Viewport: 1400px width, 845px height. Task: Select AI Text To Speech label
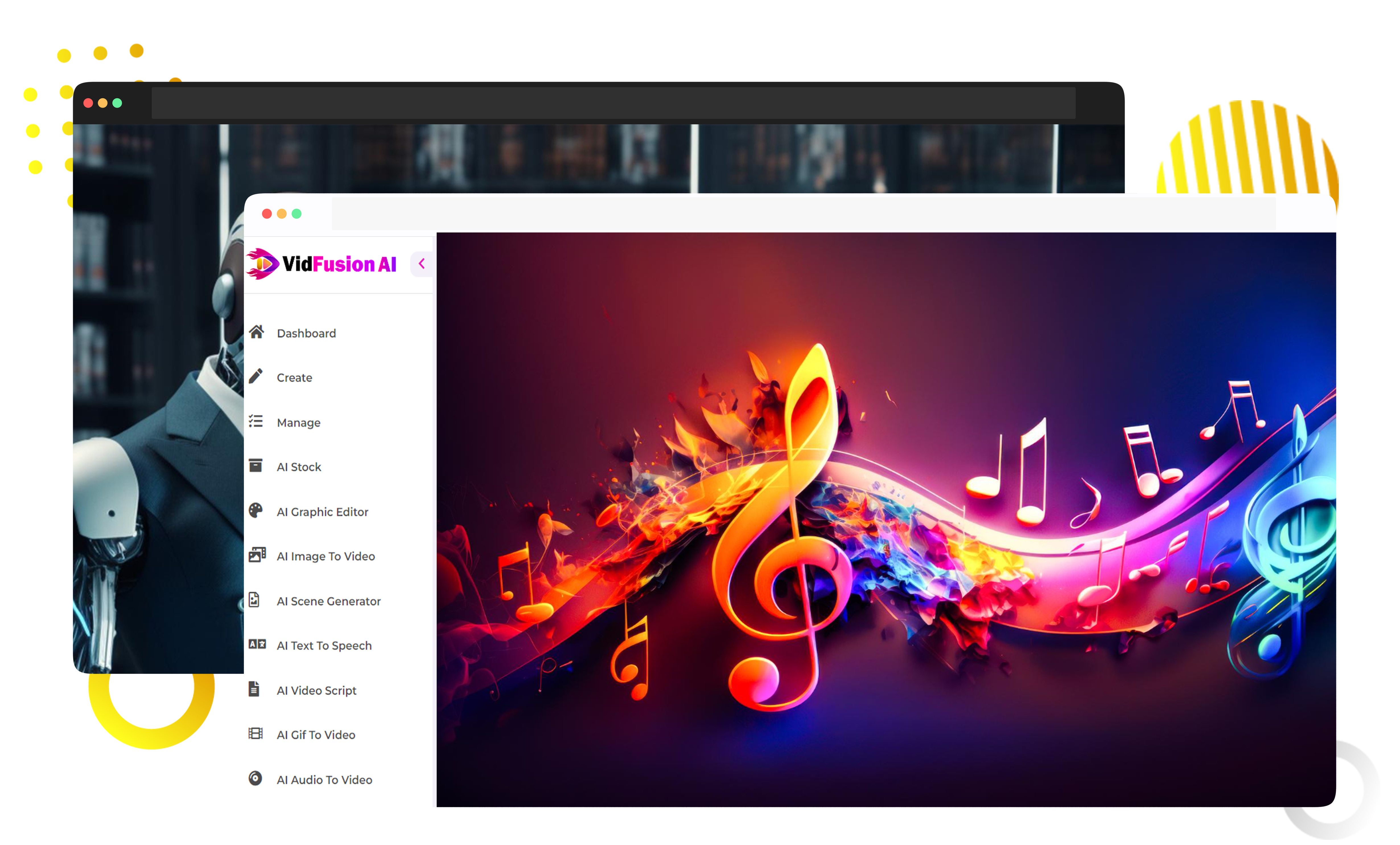click(324, 645)
